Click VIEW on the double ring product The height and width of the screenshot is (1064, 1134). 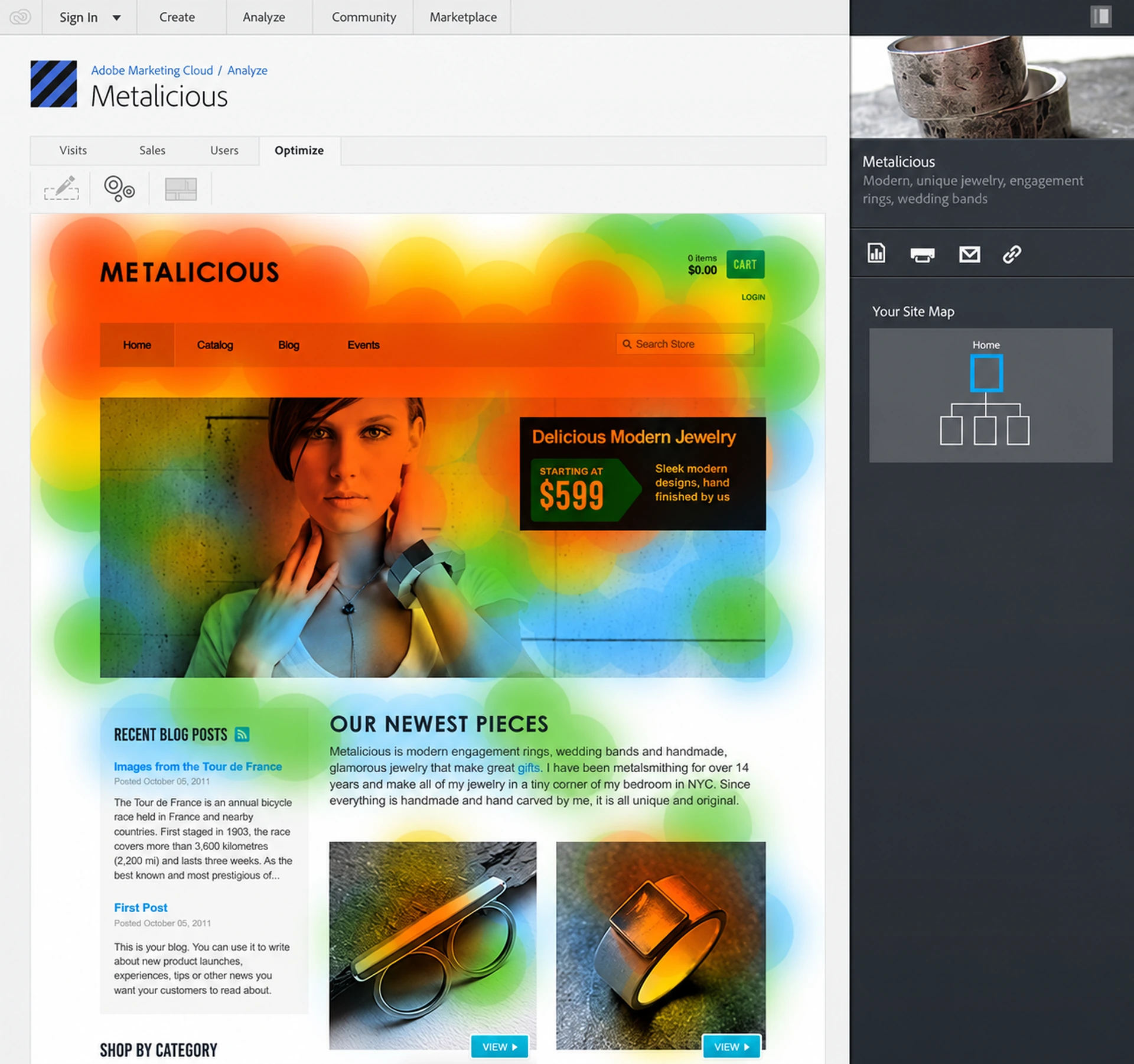tap(500, 1047)
